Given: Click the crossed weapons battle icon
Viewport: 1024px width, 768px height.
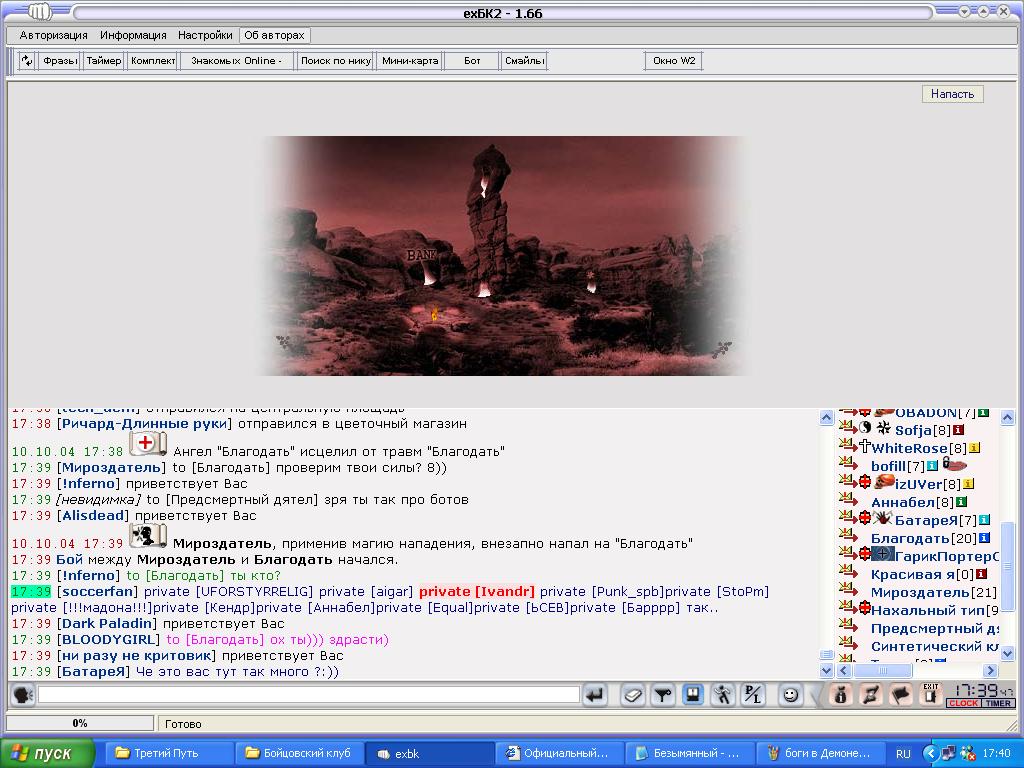Looking at the screenshot, I should (x=871, y=695).
